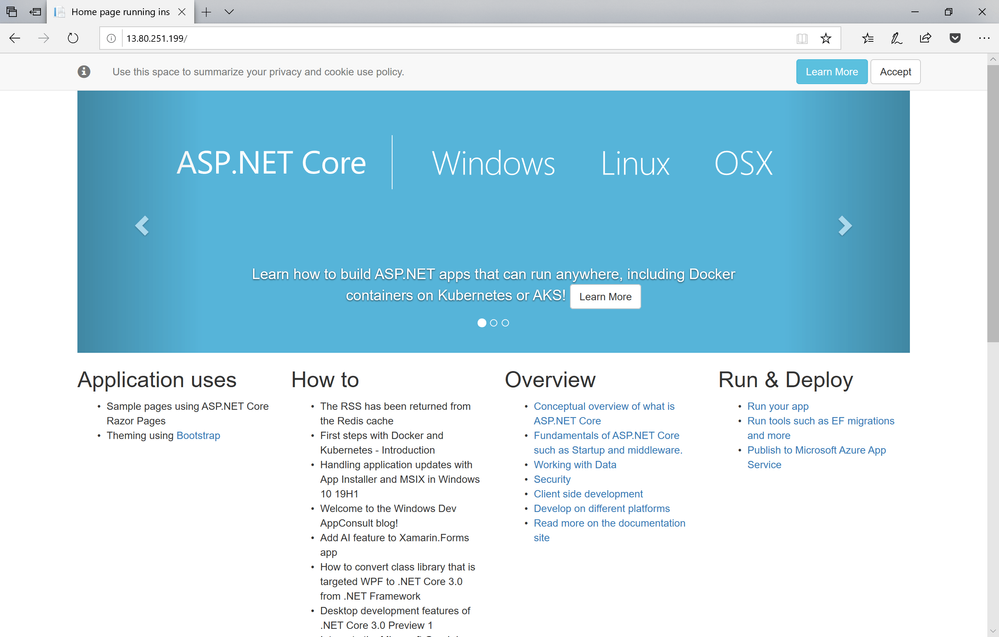Restore down the browser window
Viewport: 999px width, 637px height.
pos(948,11)
